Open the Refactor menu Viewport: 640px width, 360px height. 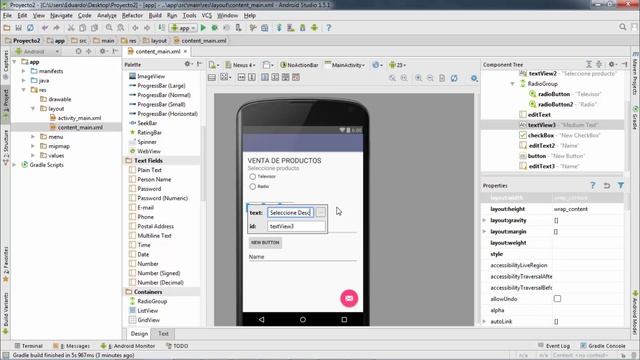pyautogui.click(x=132, y=16)
